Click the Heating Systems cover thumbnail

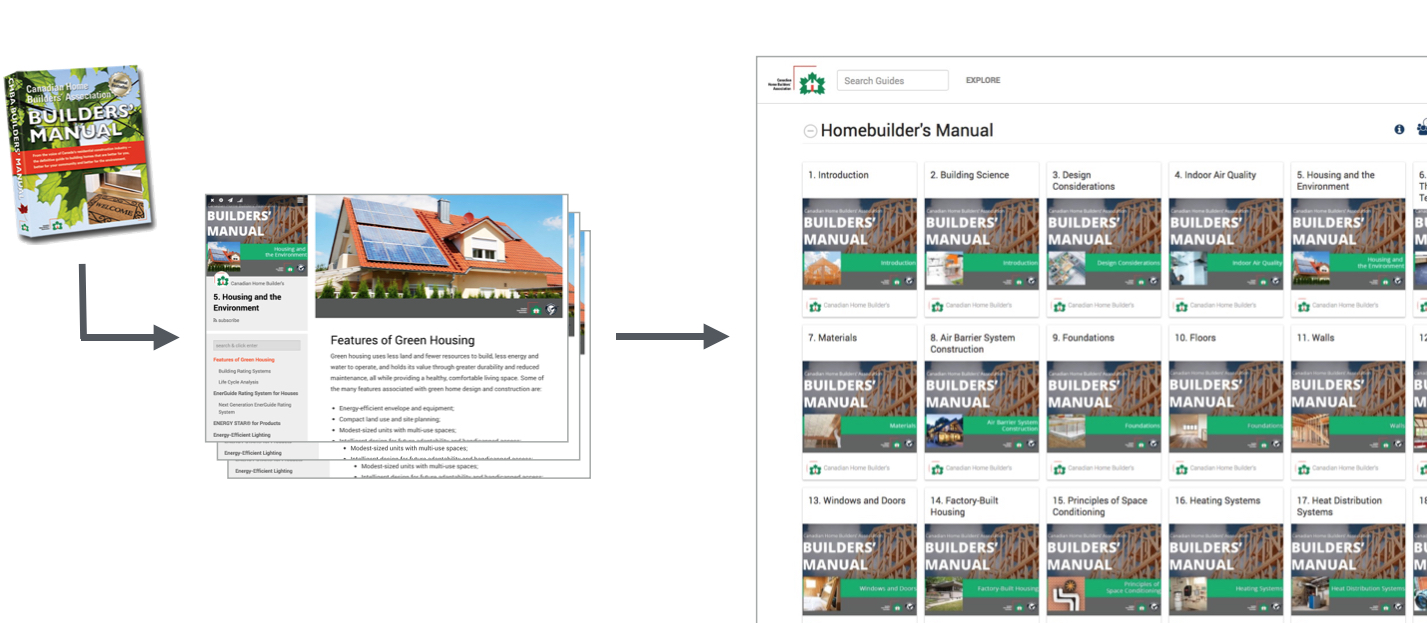pyautogui.click(x=1226, y=569)
